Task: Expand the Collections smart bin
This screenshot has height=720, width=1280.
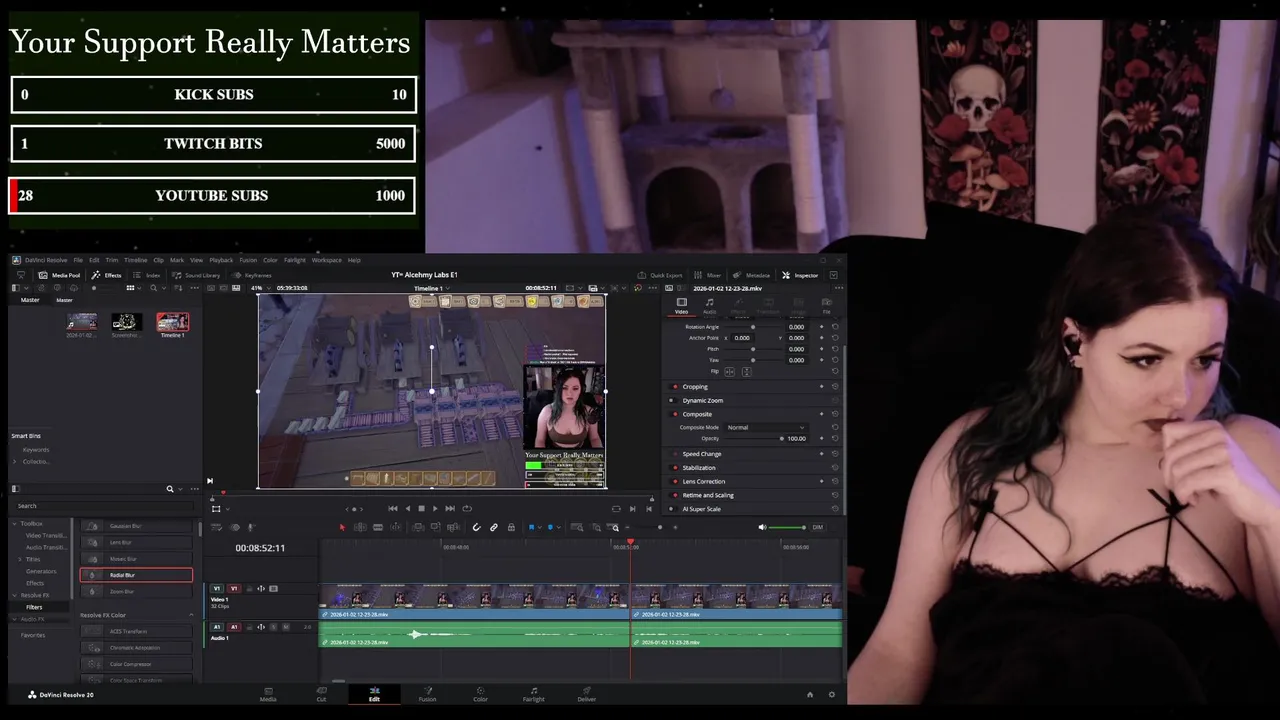Action: (x=15, y=462)
